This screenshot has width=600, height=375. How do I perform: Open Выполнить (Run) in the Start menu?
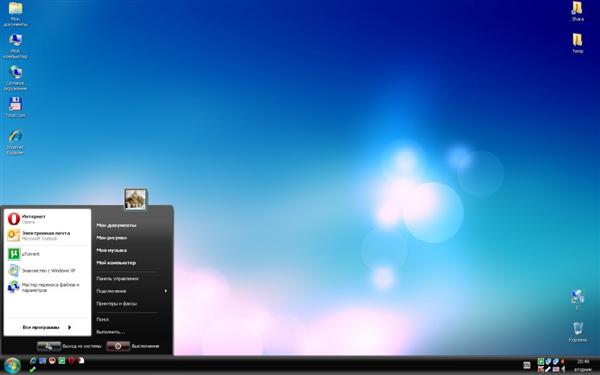point(111,332)
